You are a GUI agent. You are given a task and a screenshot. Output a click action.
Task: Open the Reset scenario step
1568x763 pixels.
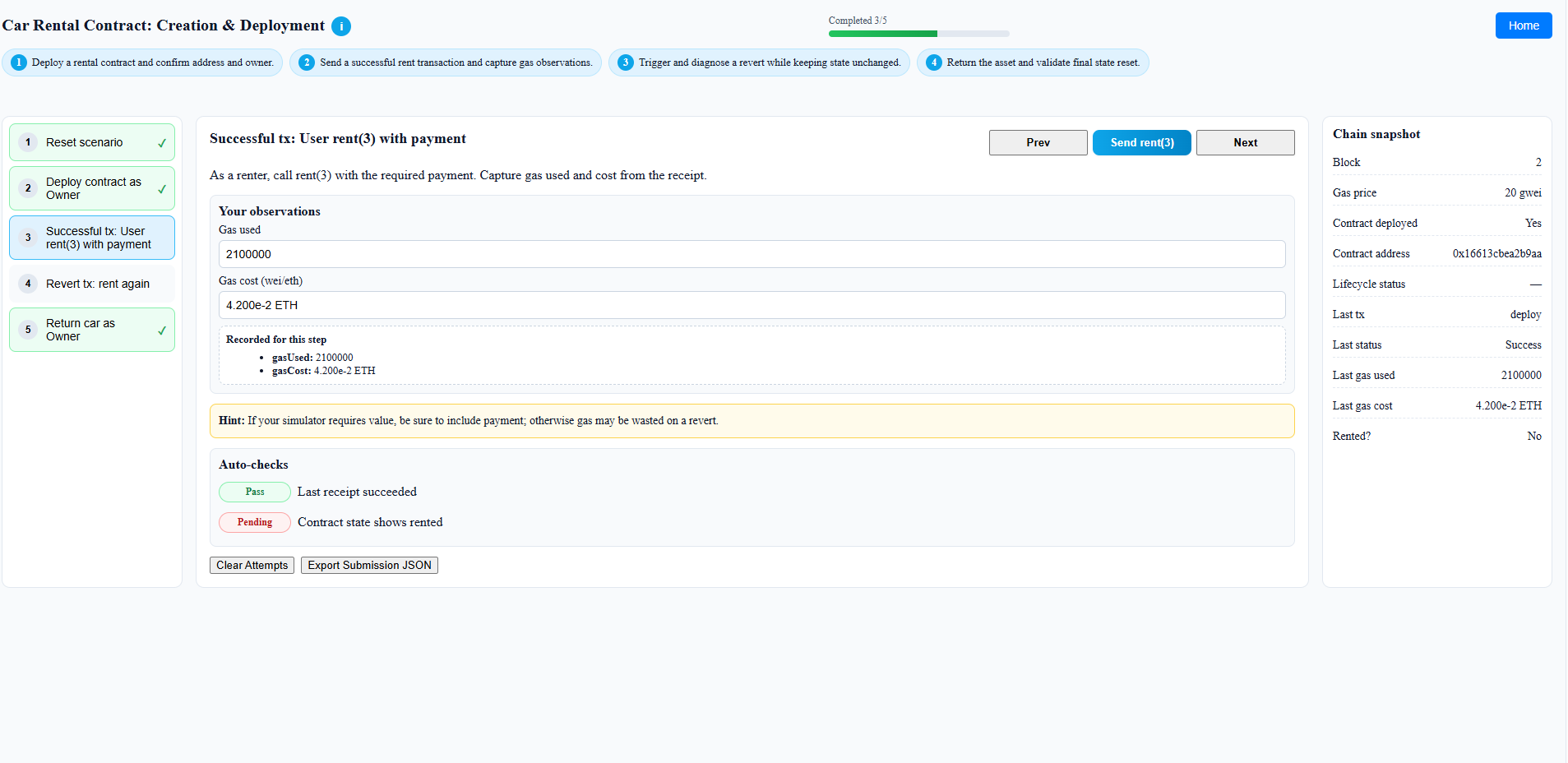92,142
